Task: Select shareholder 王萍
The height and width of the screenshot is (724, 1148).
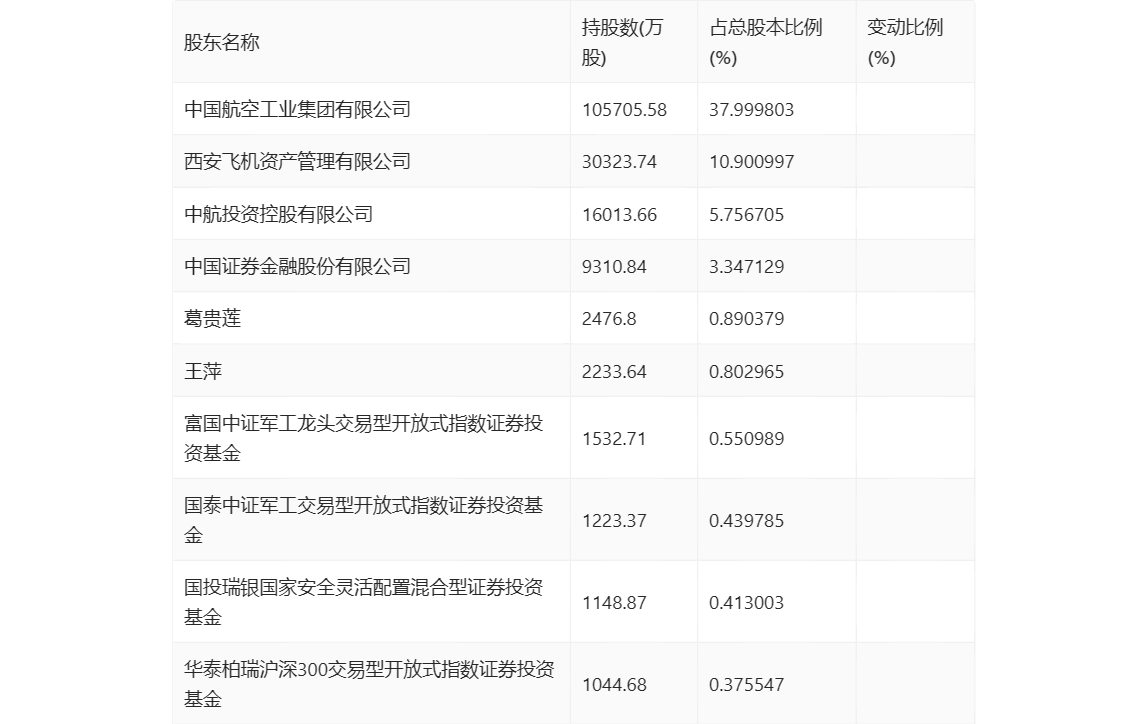Action: click(203, 371)
